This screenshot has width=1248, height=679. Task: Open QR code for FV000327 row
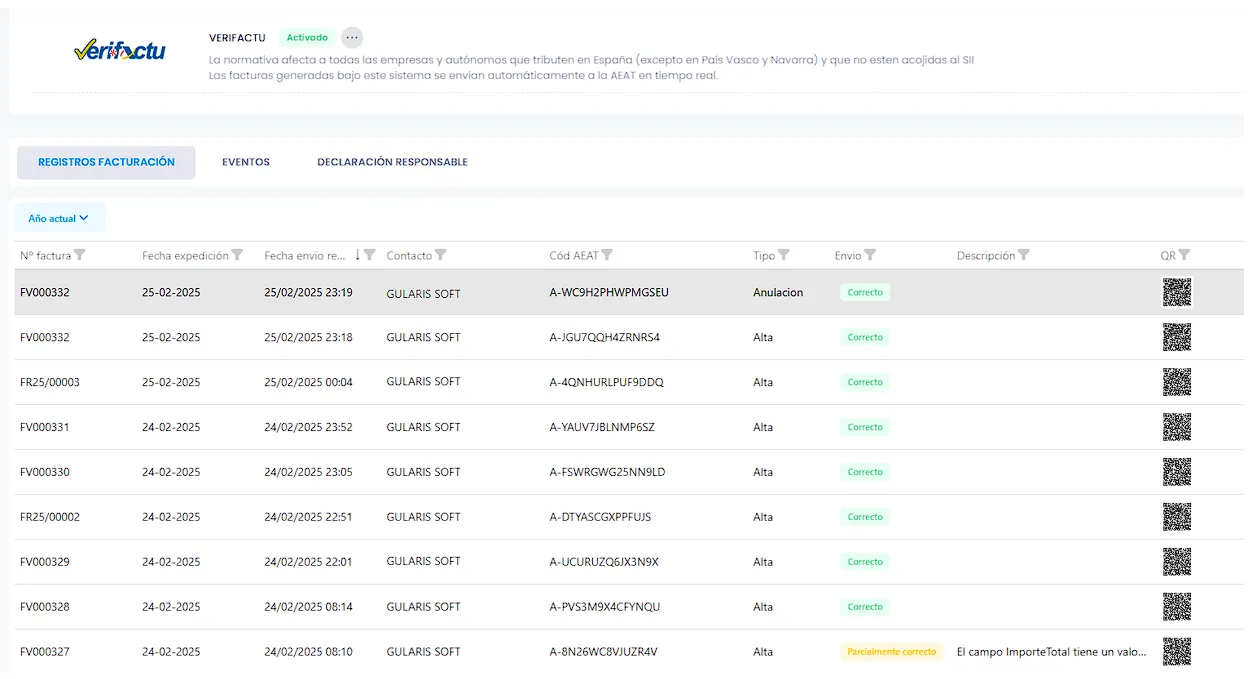(1177, 652)
